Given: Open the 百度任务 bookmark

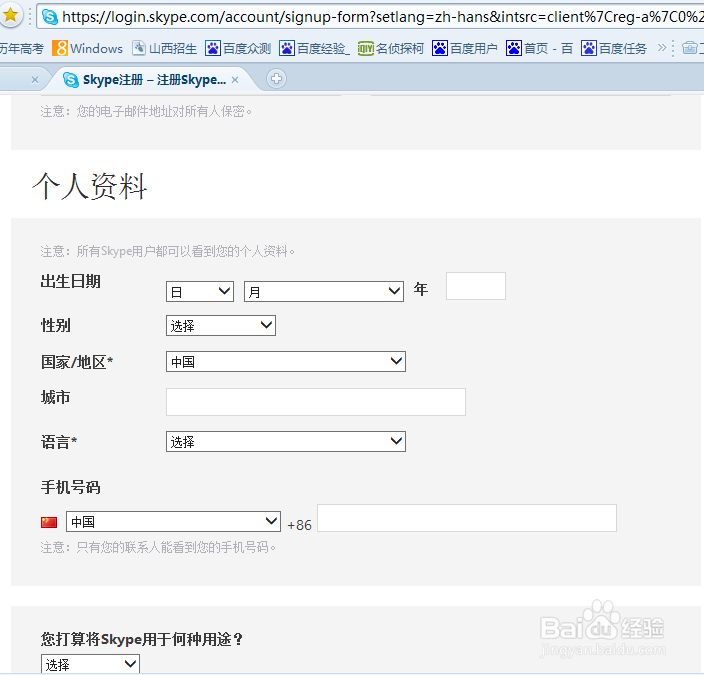Looking at the screenshot, I should tap(614, 48).
